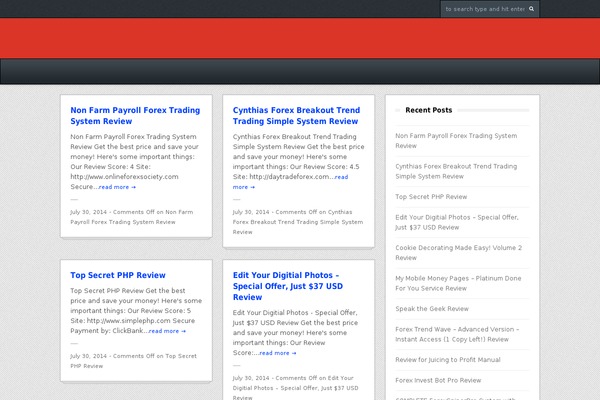Open Cynthias Forex Breakout Trend Trading post title

click(296, 116)
